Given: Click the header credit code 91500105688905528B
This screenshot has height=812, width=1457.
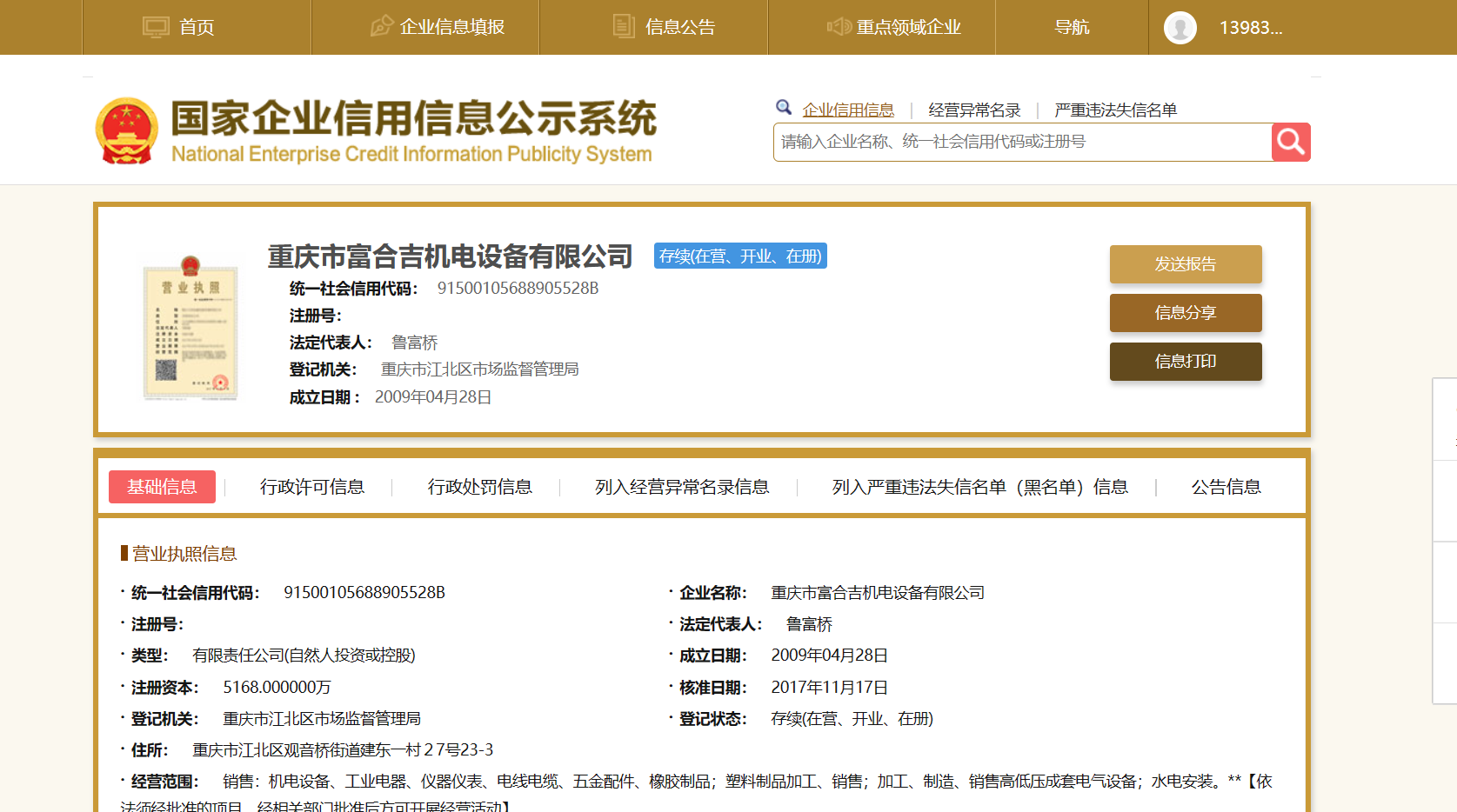Looking at the screenshot, I should (518, 288).
